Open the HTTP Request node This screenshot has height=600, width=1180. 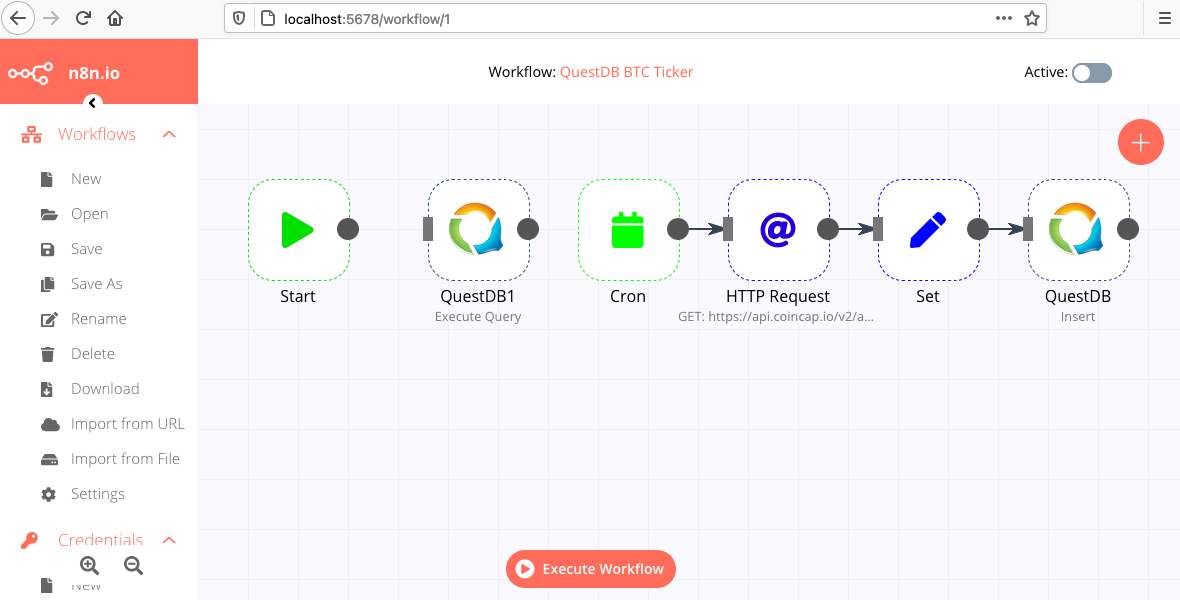[778, 229]
